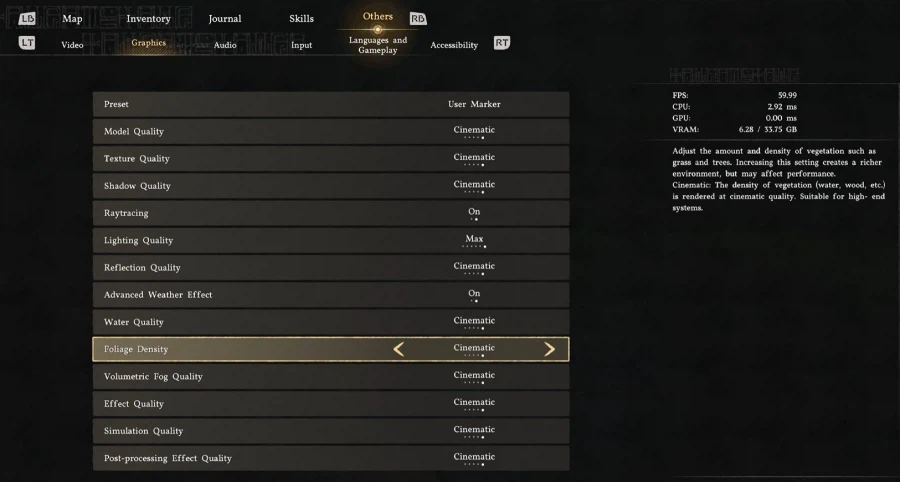The width and height of the screenshot is (900, 482).
Task: Open the Skills tab
Action: click(301, 18)
